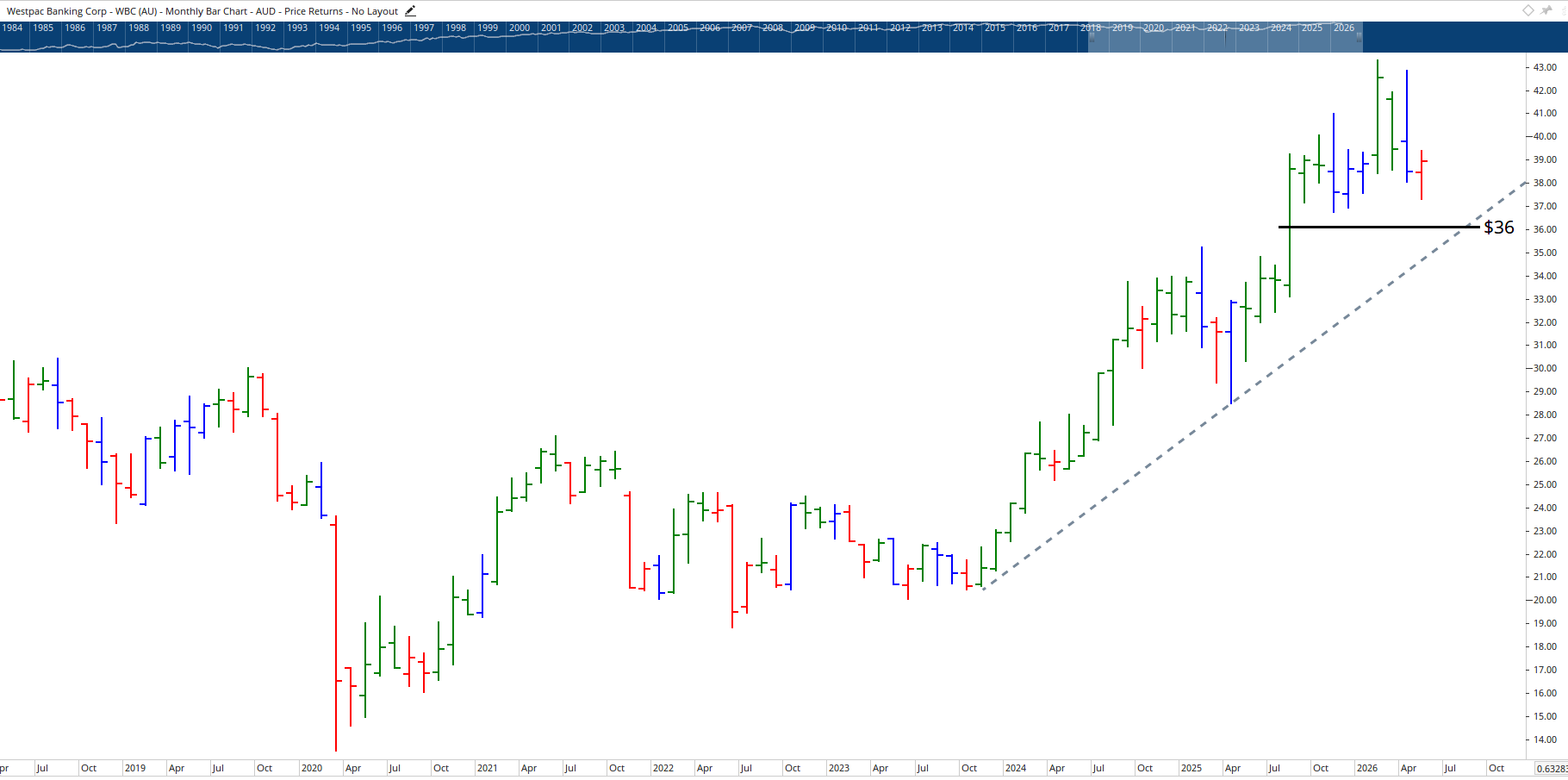The image size is (1568, 780).
Task: Click the 2020 label on the bottom time axis
Action: 312,768
